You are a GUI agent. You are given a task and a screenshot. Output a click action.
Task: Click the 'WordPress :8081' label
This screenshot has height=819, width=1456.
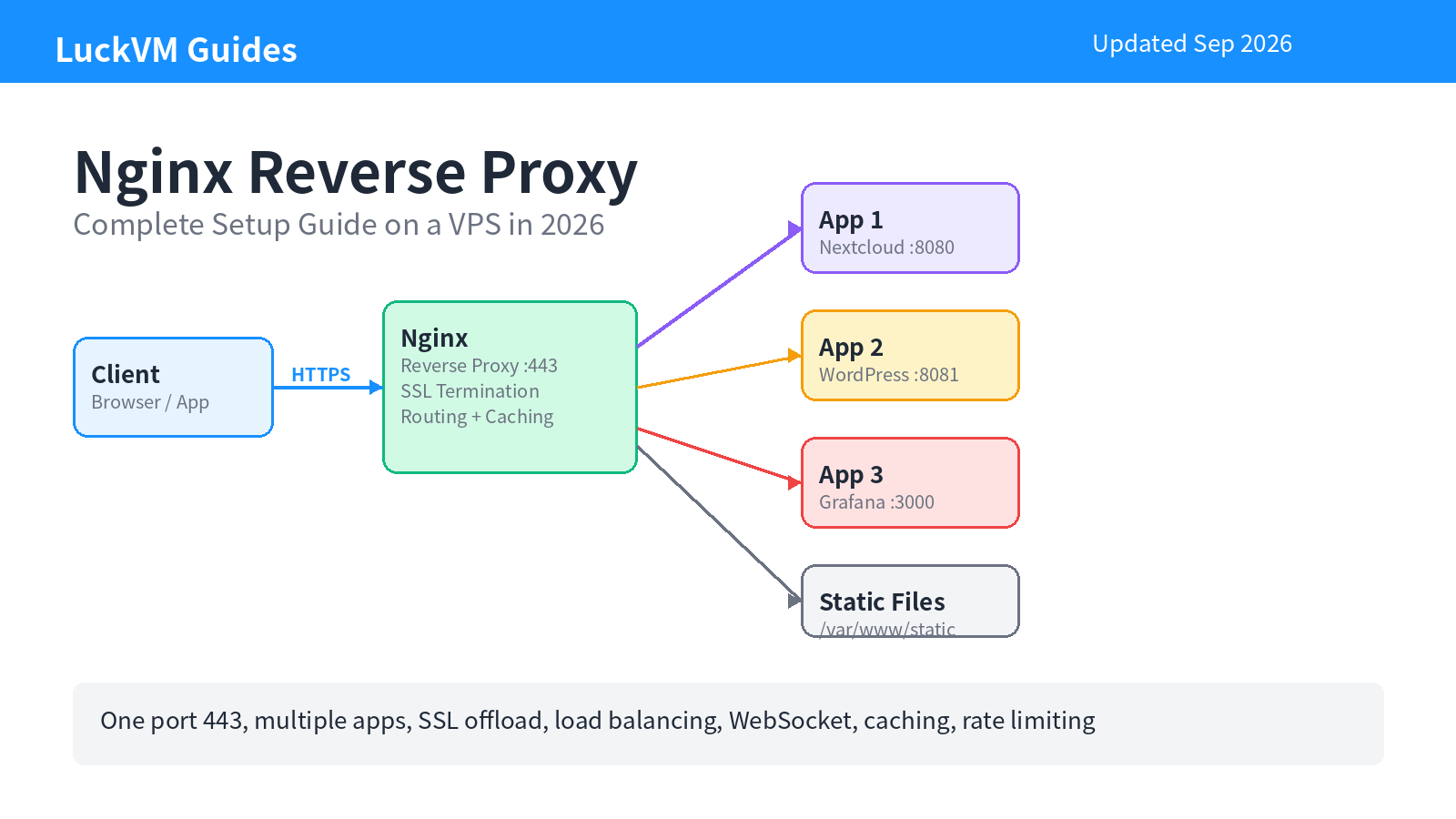coord(888,375)
